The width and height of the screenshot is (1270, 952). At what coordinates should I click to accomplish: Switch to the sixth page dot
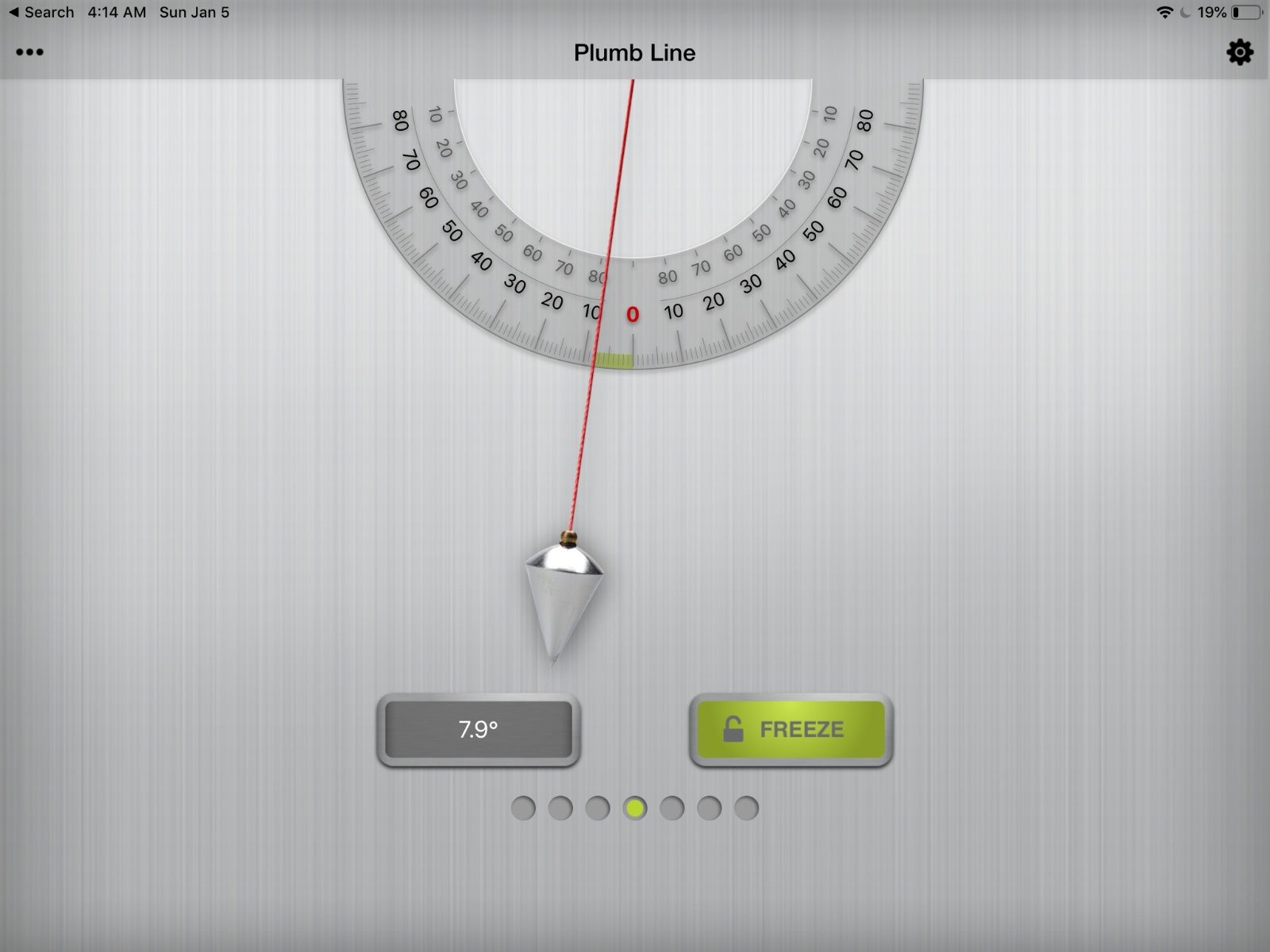click(709, 808)
